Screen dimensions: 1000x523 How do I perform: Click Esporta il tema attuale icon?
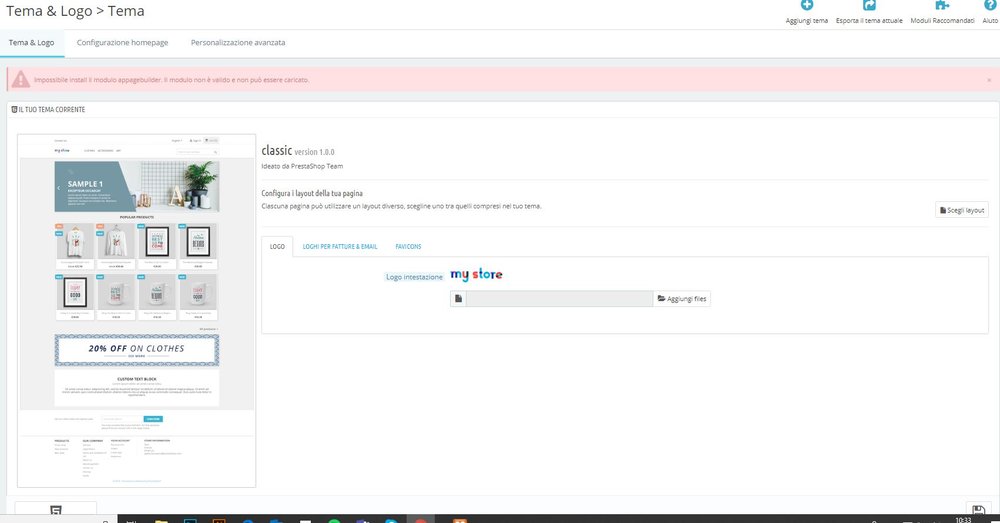pos(869,5)
